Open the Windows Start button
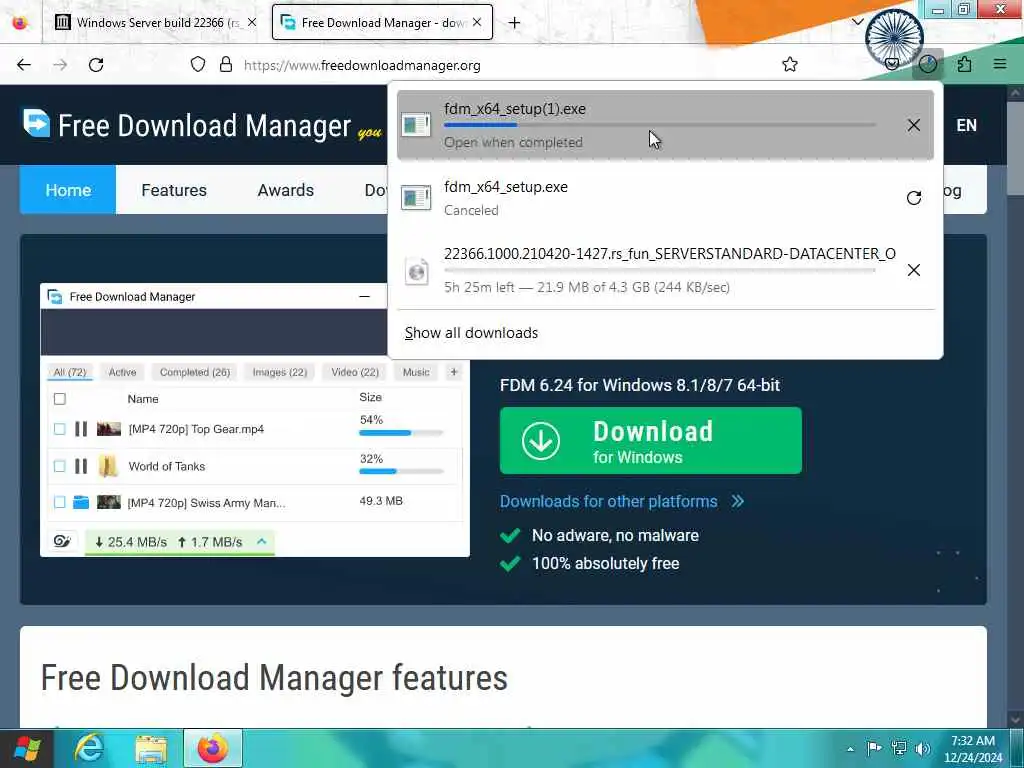The image size is (1024, 768). point(27,748)
